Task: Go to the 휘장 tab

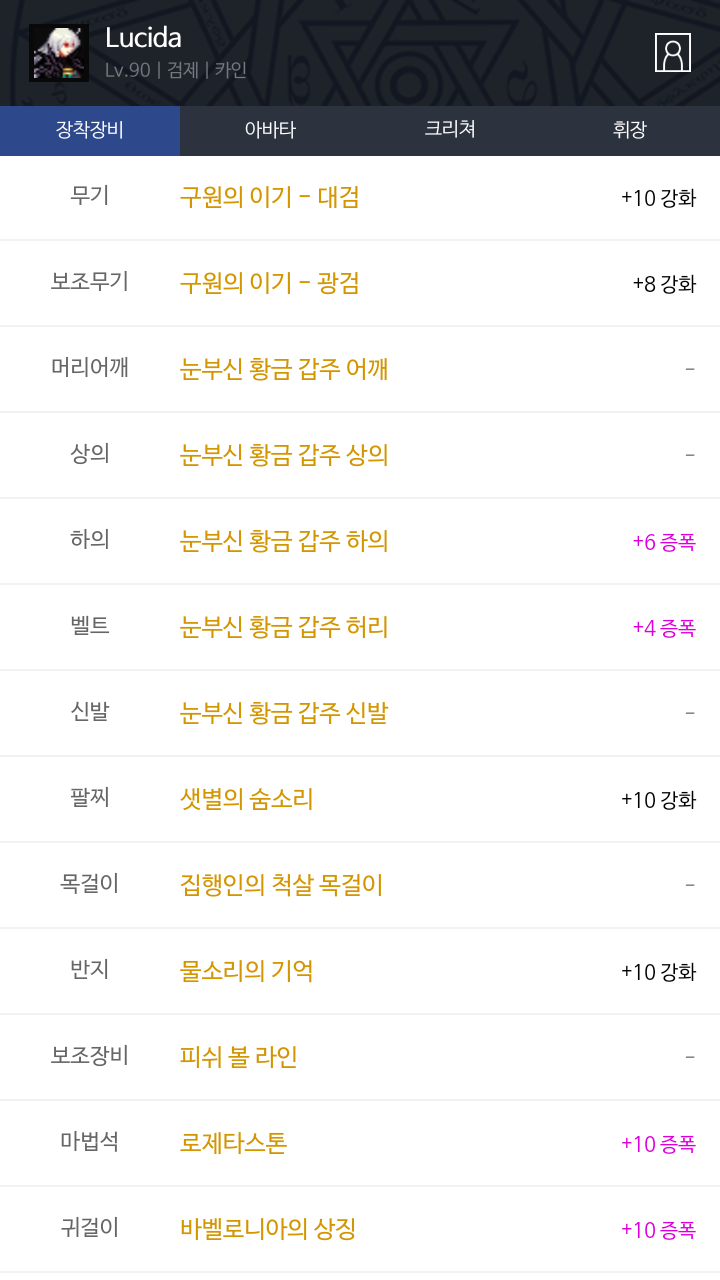Action: 630,130
